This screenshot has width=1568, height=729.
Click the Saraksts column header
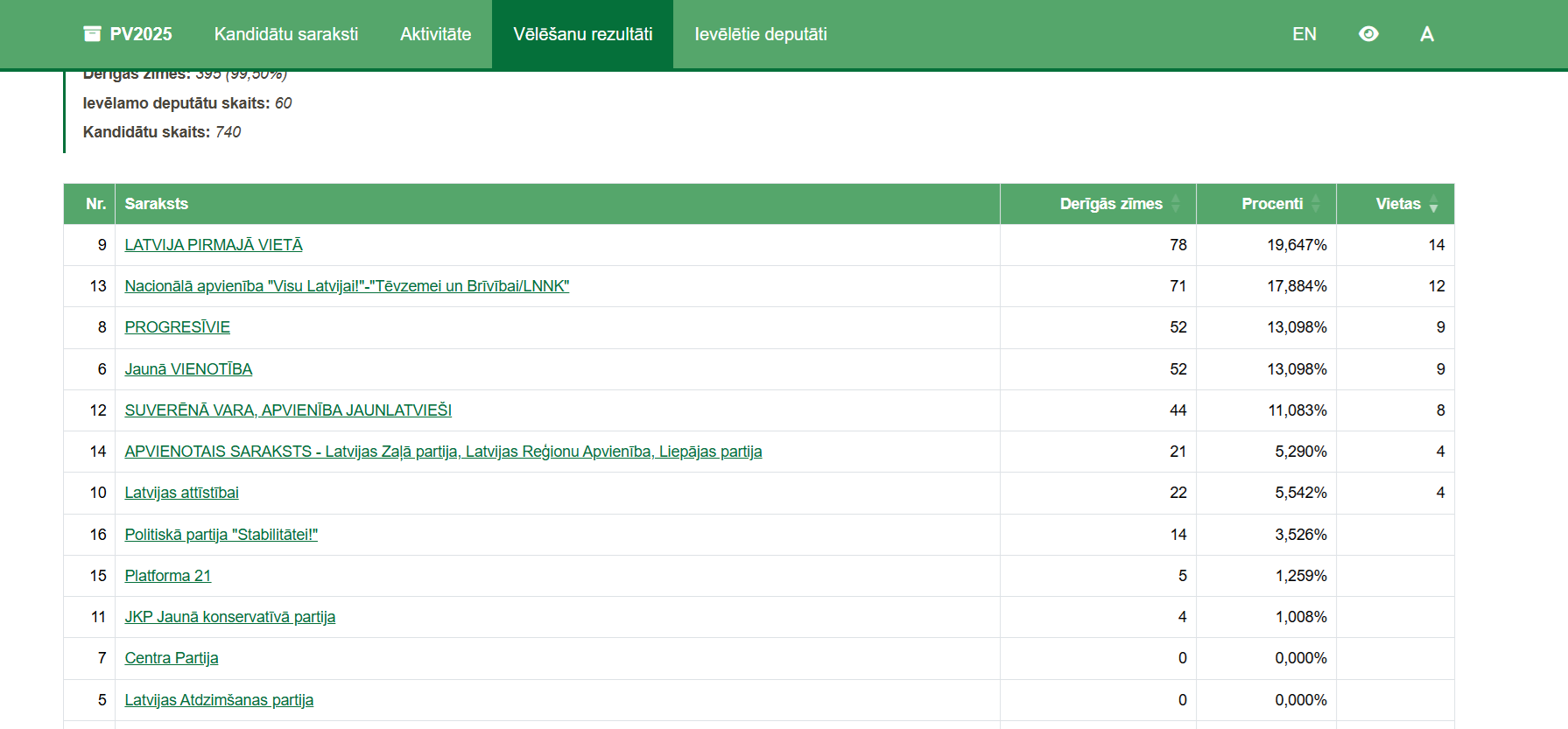[x=157, y=204]
